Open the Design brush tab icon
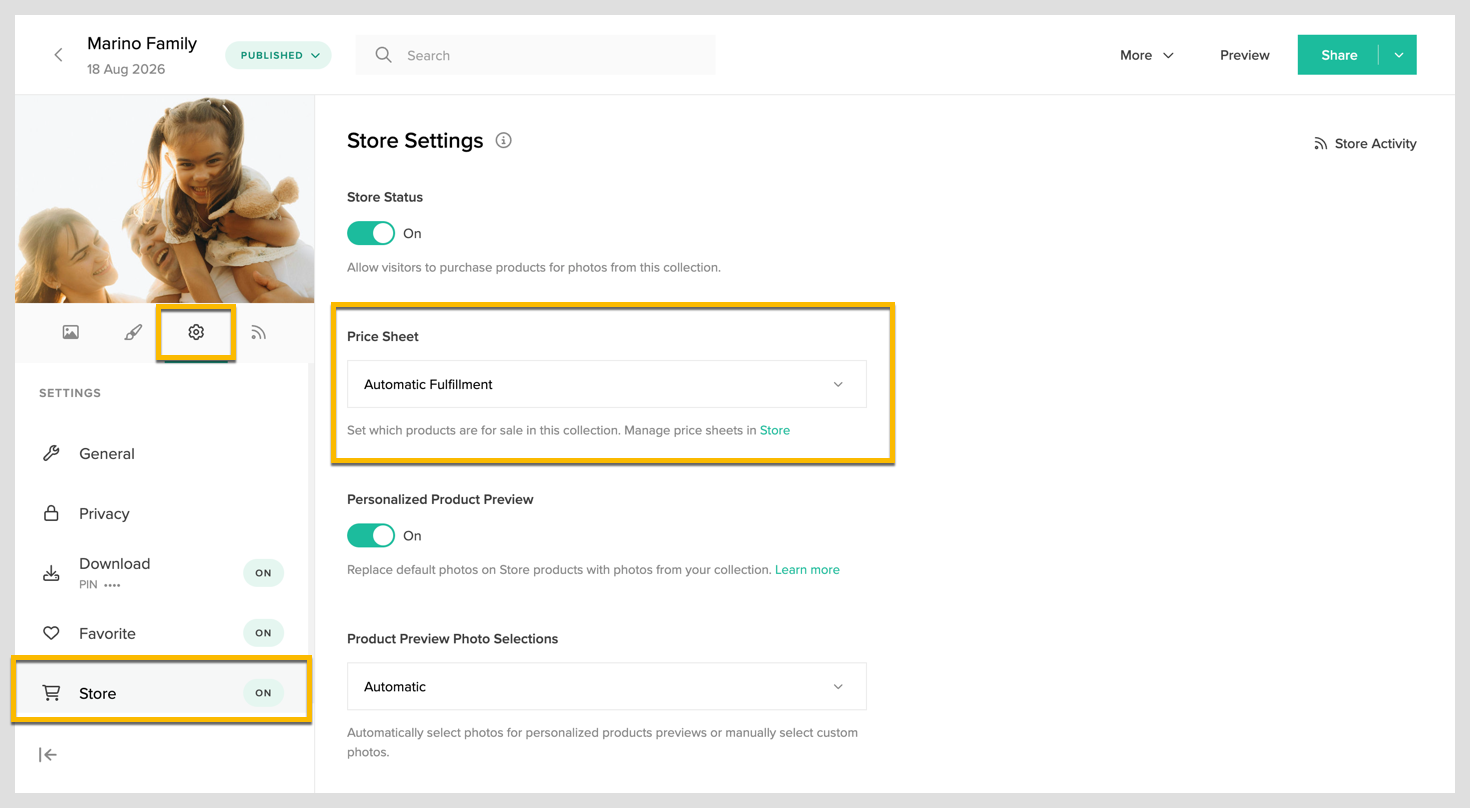The height and width of the screenshot is (808, 1470). coord(133,332)
